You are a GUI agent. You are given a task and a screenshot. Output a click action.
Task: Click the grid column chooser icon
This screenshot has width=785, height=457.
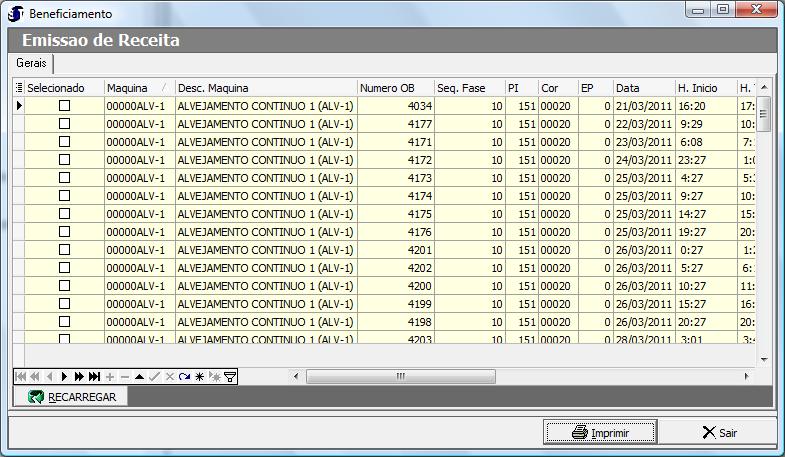click(x=19, y=88)
